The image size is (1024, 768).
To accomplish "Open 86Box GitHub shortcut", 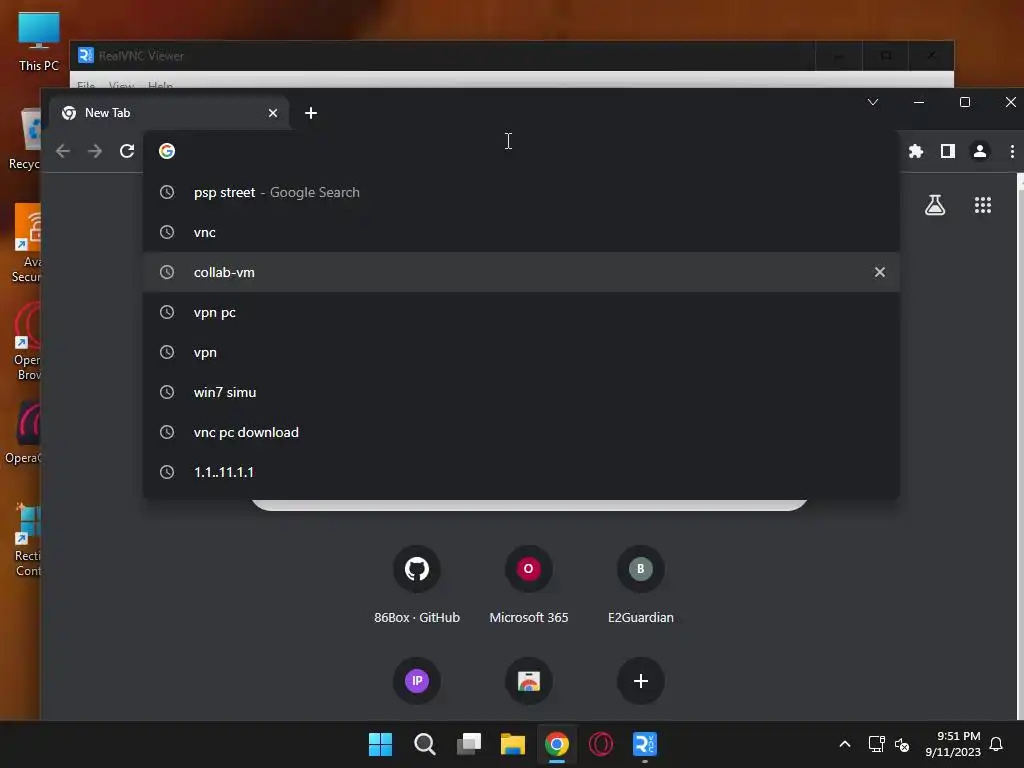I will [417, 585].
